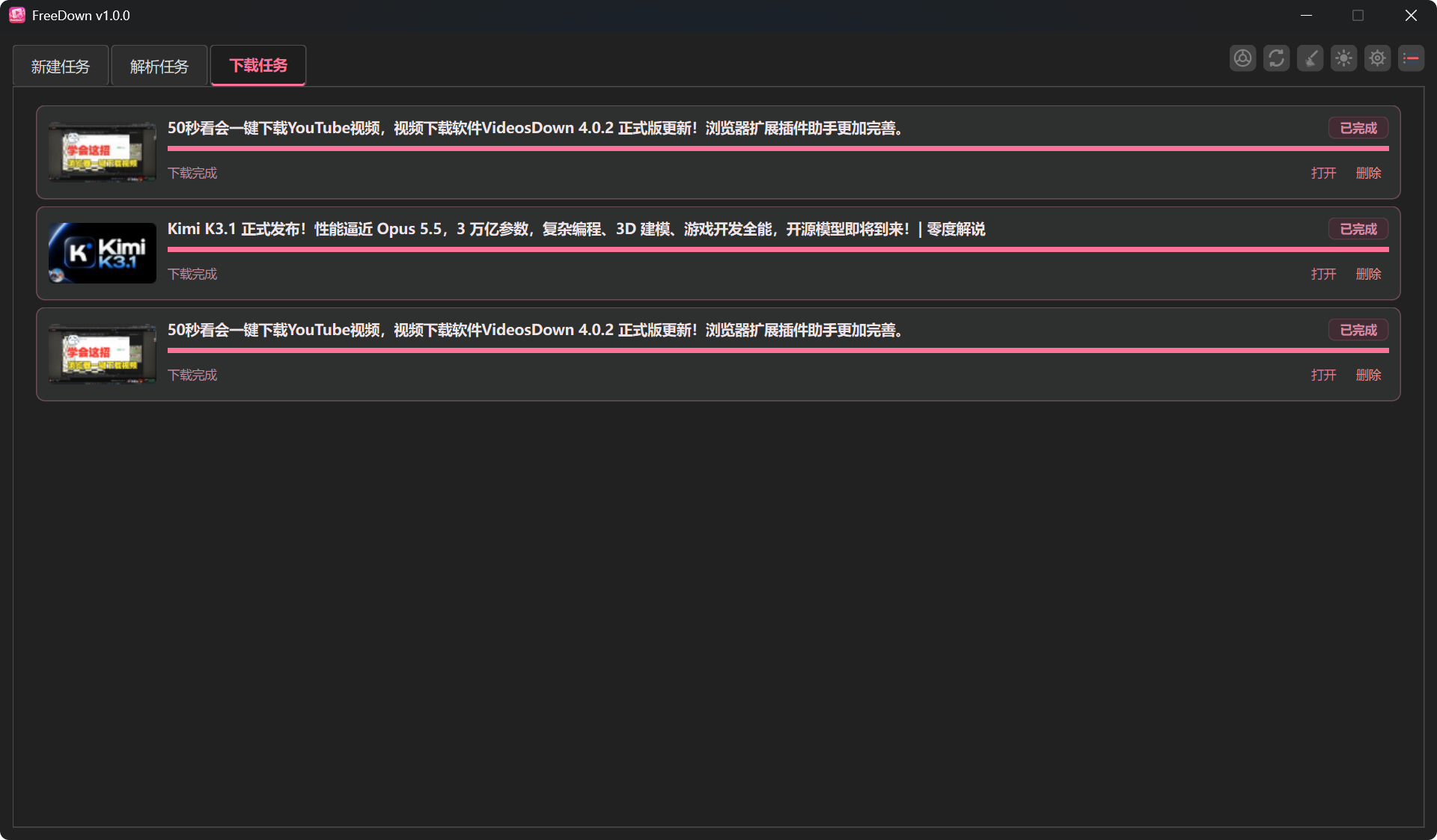Click the 已完成 badge on the last task
Viewport: 1437px width, 840px height.
point(1358,330)
